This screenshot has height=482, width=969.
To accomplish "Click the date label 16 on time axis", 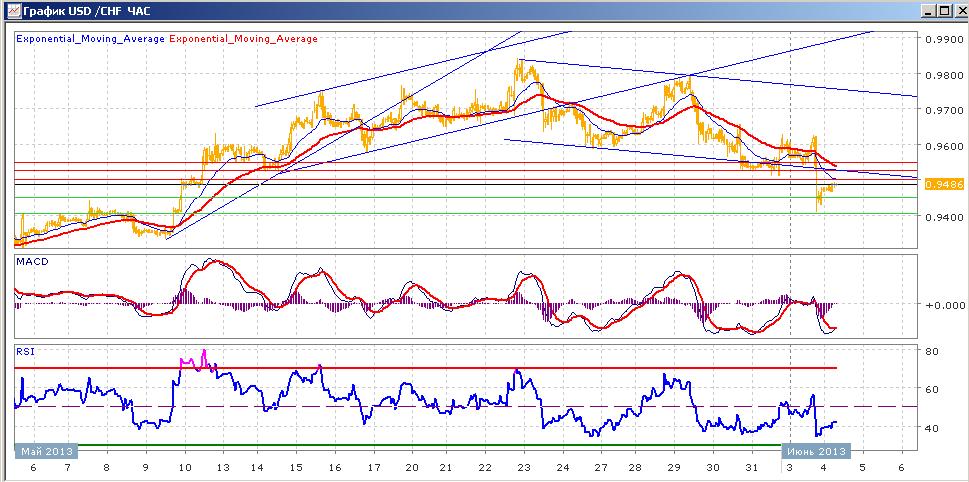I will 336,468.
